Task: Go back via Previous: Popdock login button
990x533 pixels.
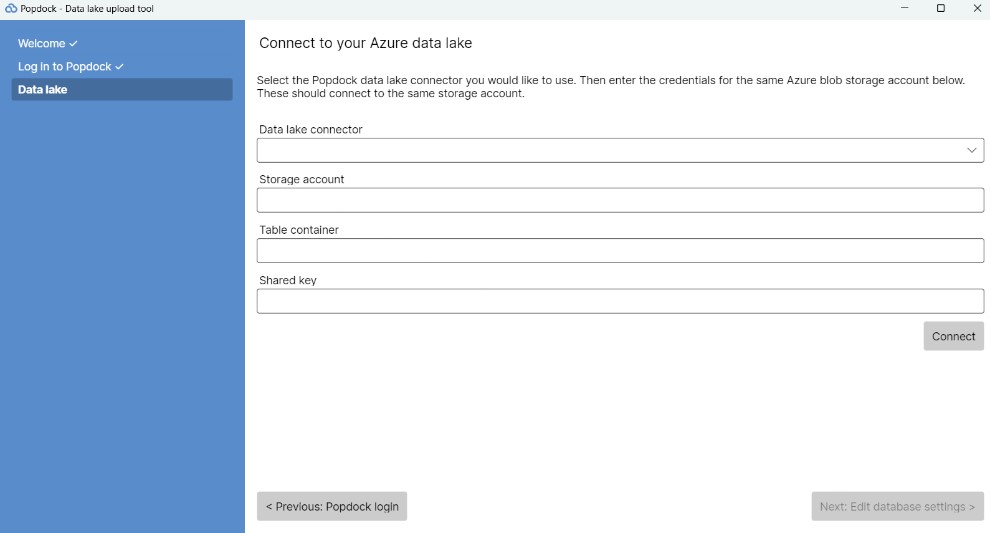Action: tap(332, 506)
